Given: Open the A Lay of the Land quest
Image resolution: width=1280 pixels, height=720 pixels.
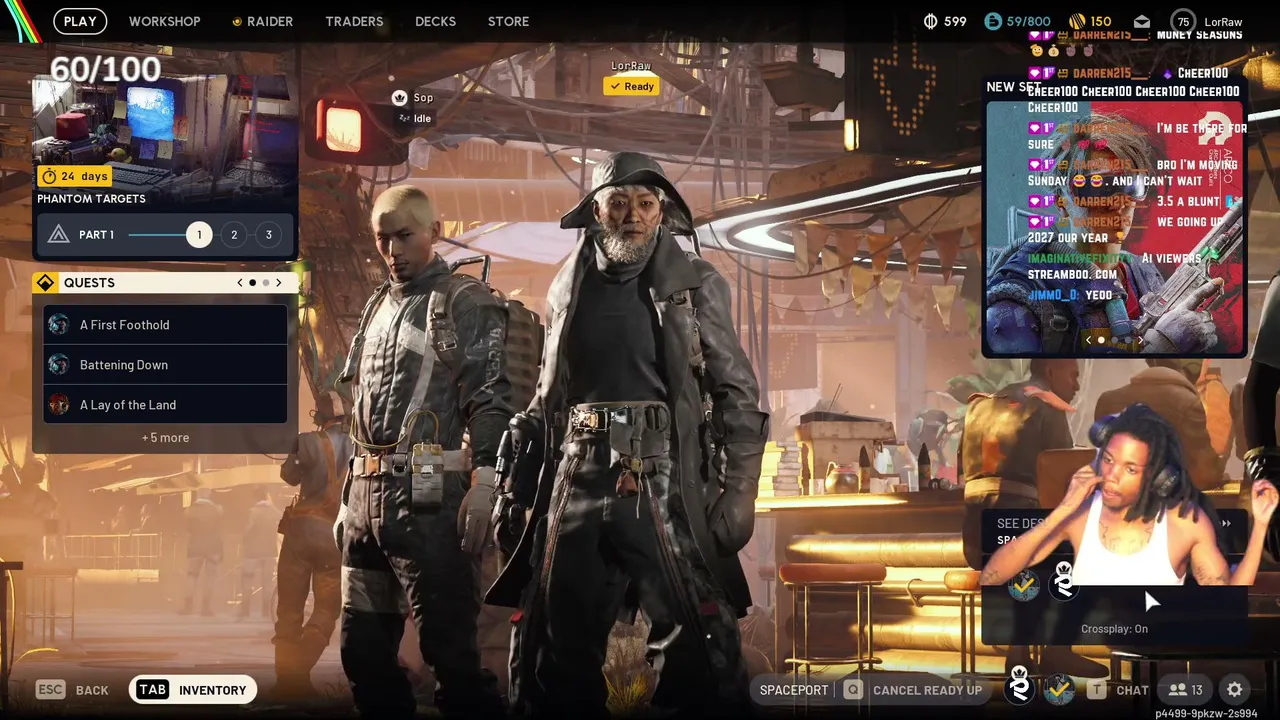Looking at the screenshot, I should pyautogui.click(x=165, y=405).
